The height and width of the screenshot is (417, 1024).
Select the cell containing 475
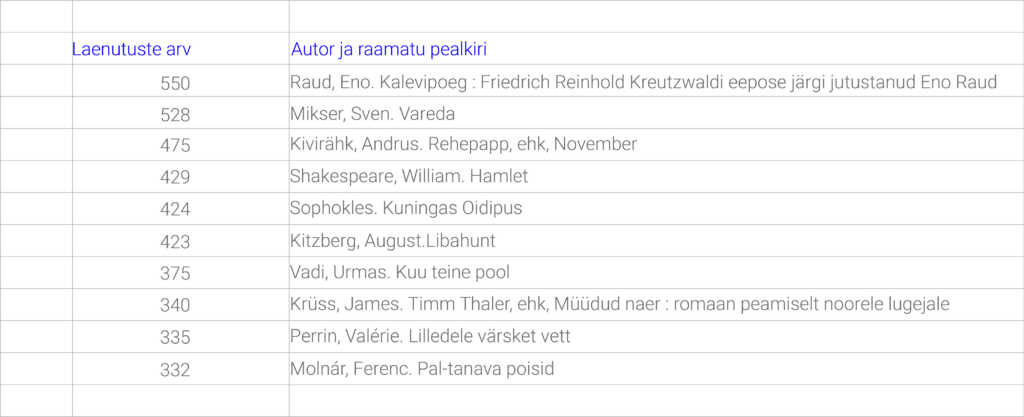click(x=180, y=144)
